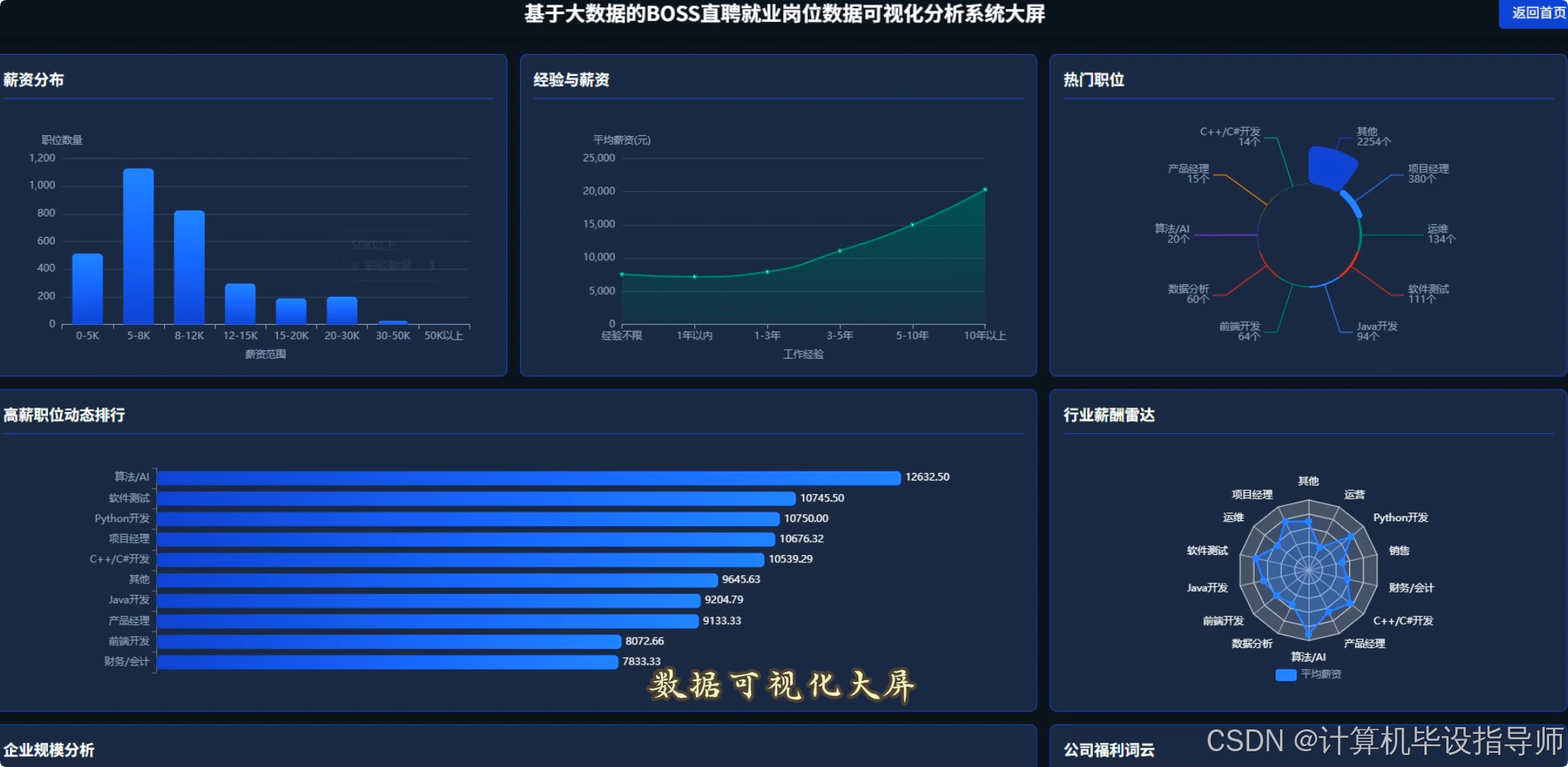Click the radar label 财务/会计
1568x767 pixels.
tap(1411, 588)
